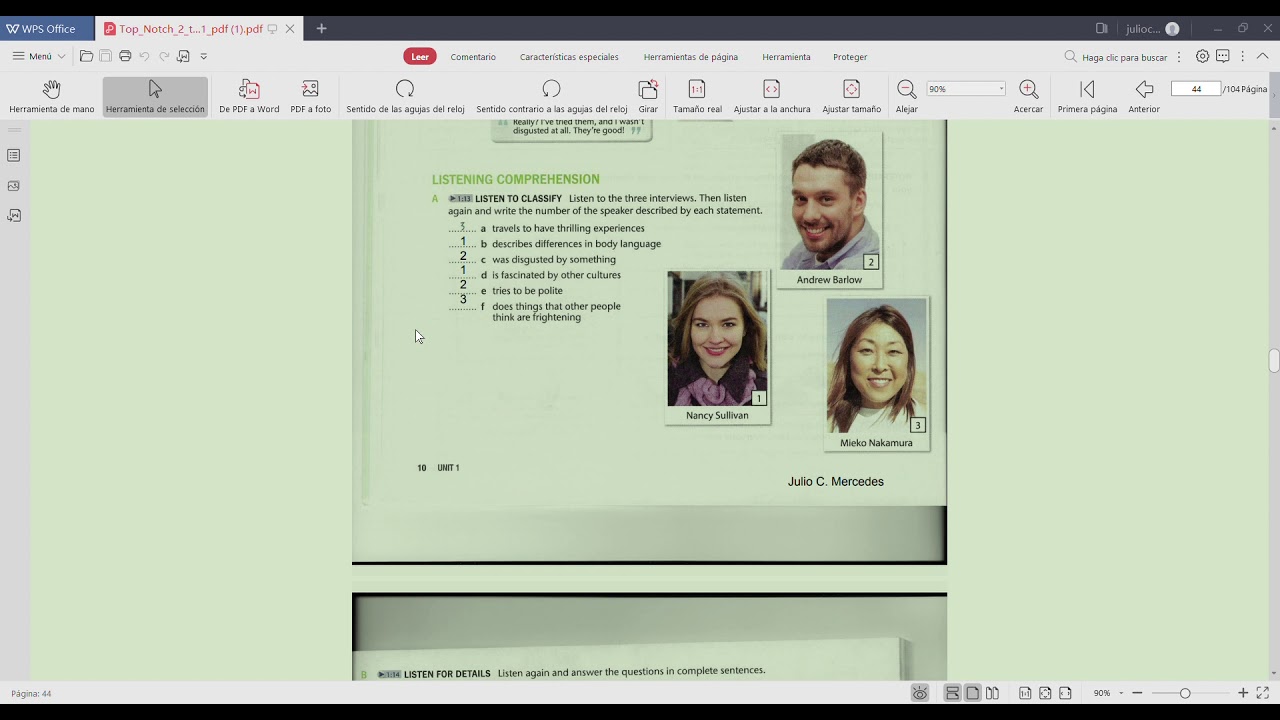The height and width of the screenshot is (720, 1280).
Task: Rotate page Sentido de las agujas del reloj
Action: 405,97
